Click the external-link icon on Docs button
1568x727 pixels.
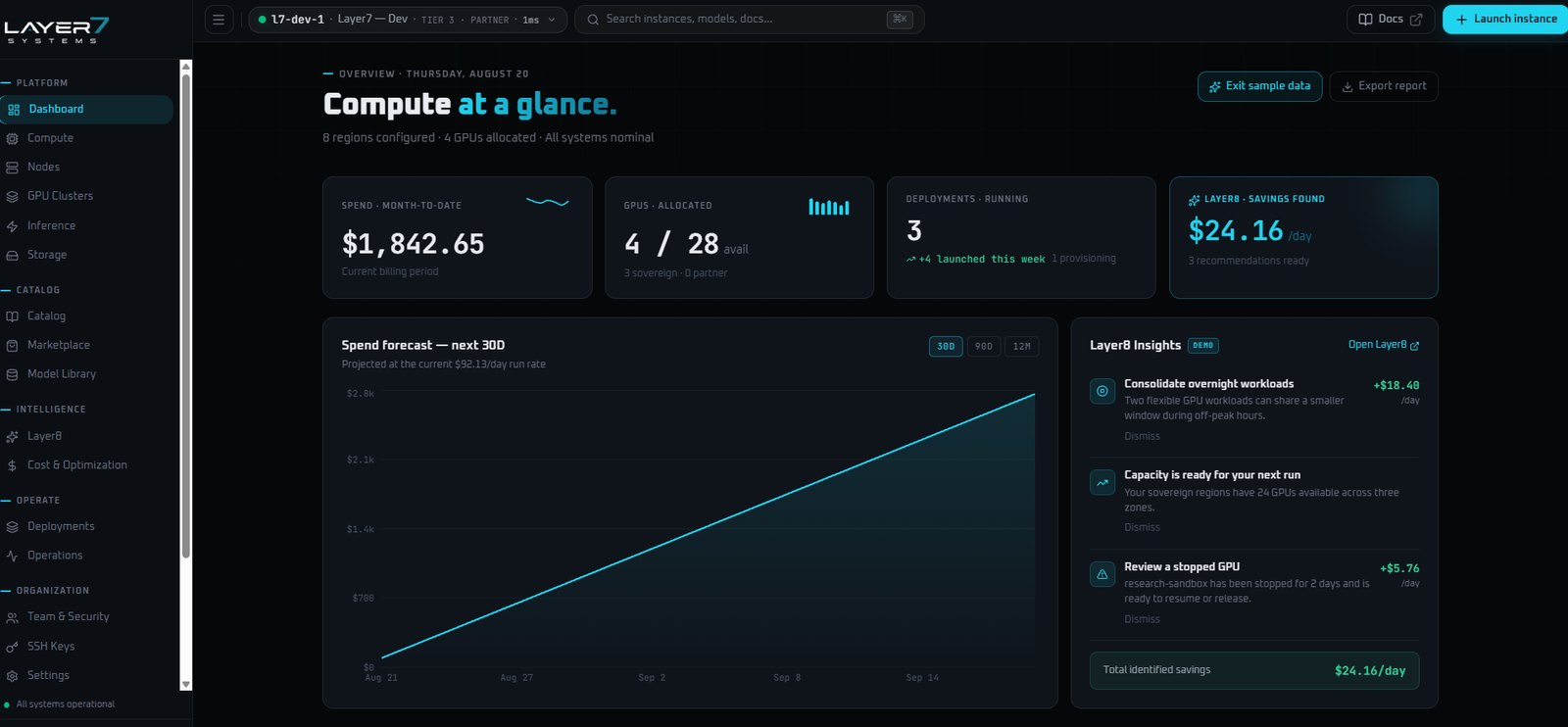click(x=1416, y=20)
